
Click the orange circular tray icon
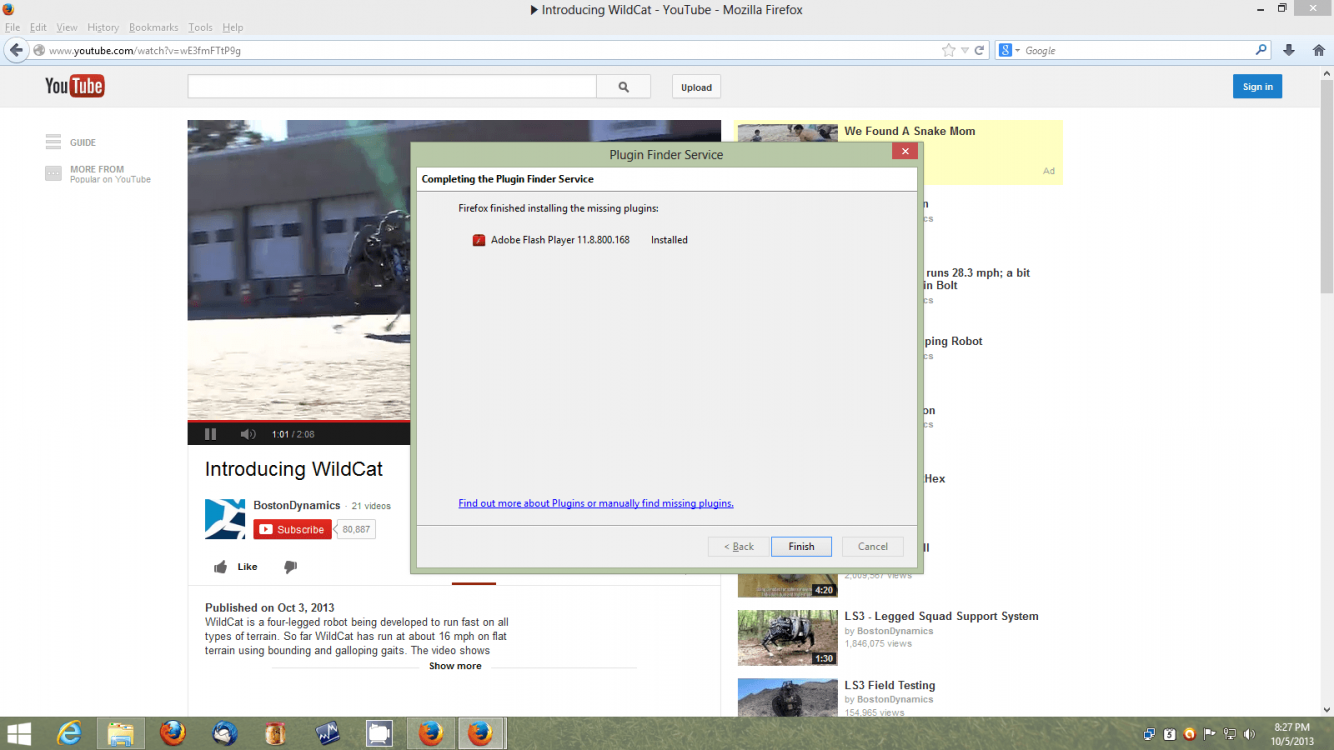[x=1189, y=734]
